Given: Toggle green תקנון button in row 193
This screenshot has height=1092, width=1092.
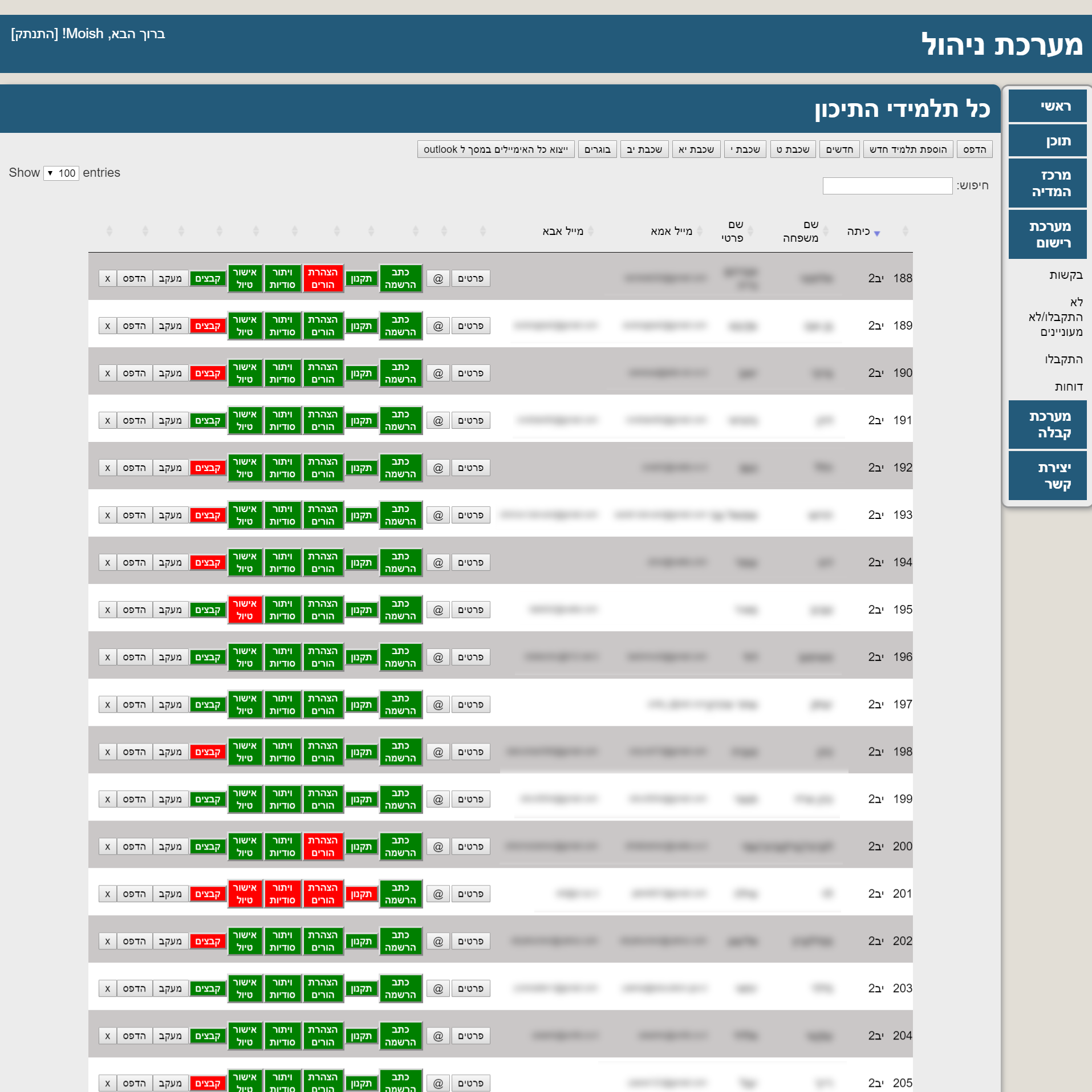Looking at the screenshot, I should 361,515.
